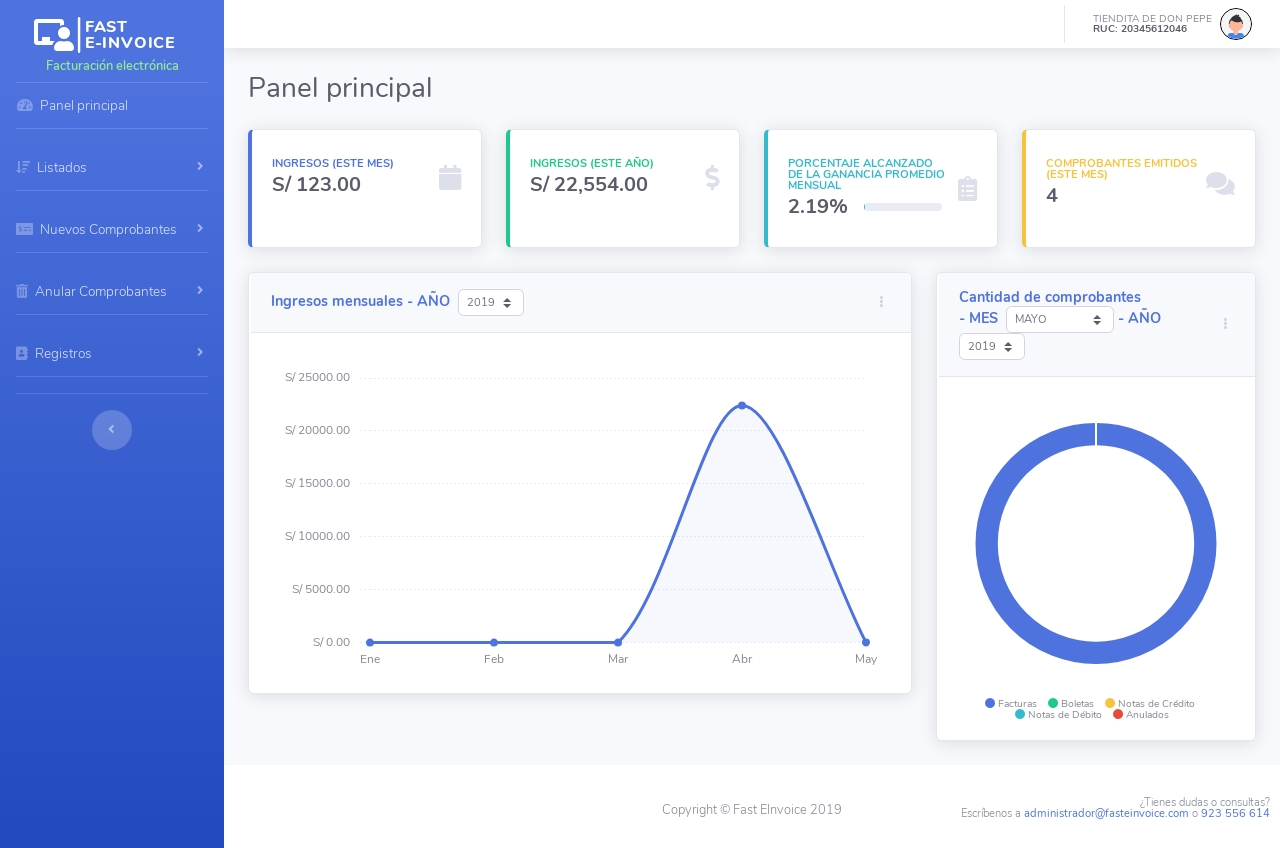1280x848 pixels.
Task: Open the MAYO month dropdown
Action: [1059, 319]
